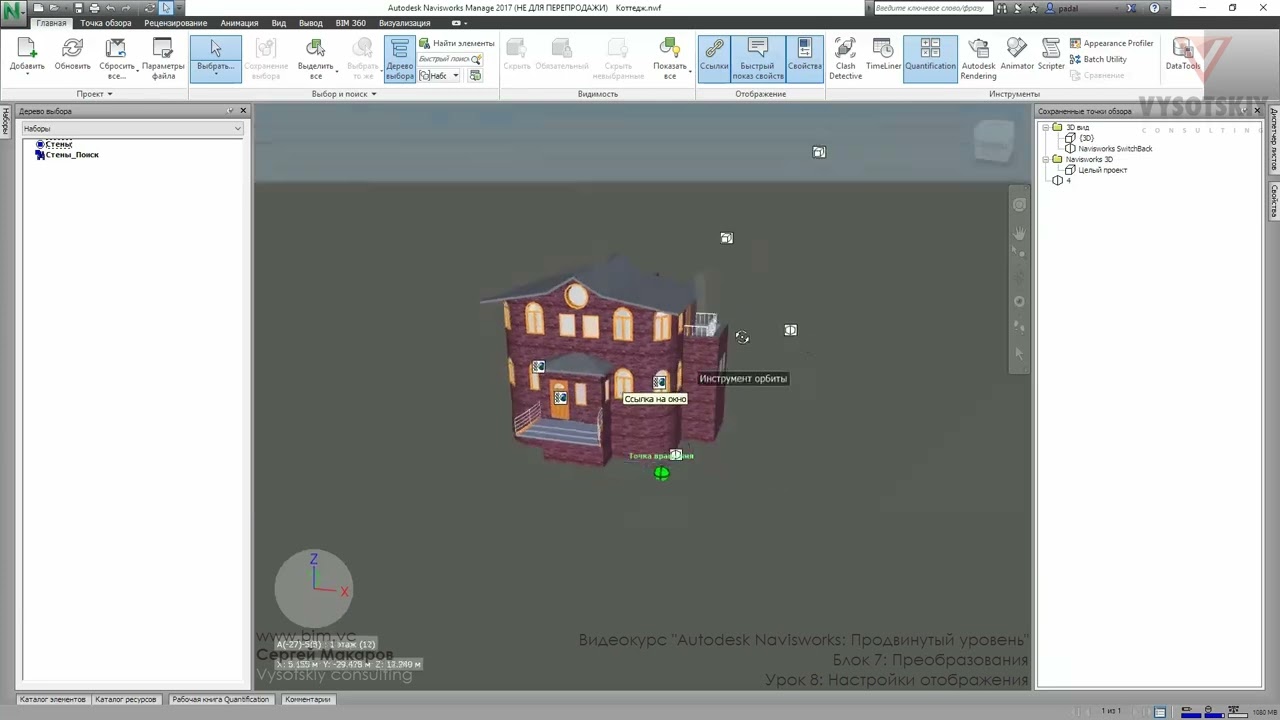The width and height of the screenshot is (1280, 720).
Task: Launch the TimeLiner tool
Action: click(x=883, y=55)
